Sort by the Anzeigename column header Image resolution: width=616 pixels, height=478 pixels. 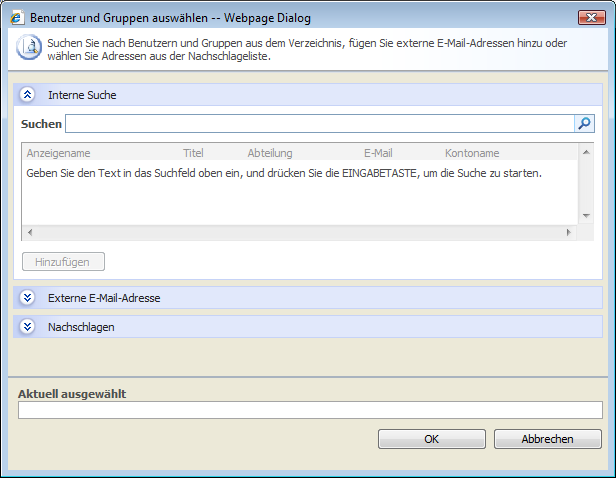point(59,153)
